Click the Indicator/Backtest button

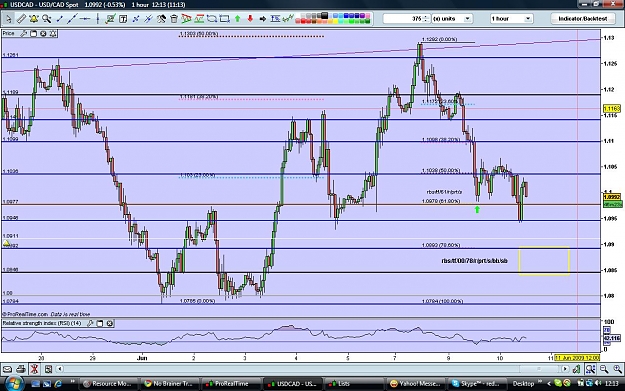pyautogui.click(x=582, y=19)
